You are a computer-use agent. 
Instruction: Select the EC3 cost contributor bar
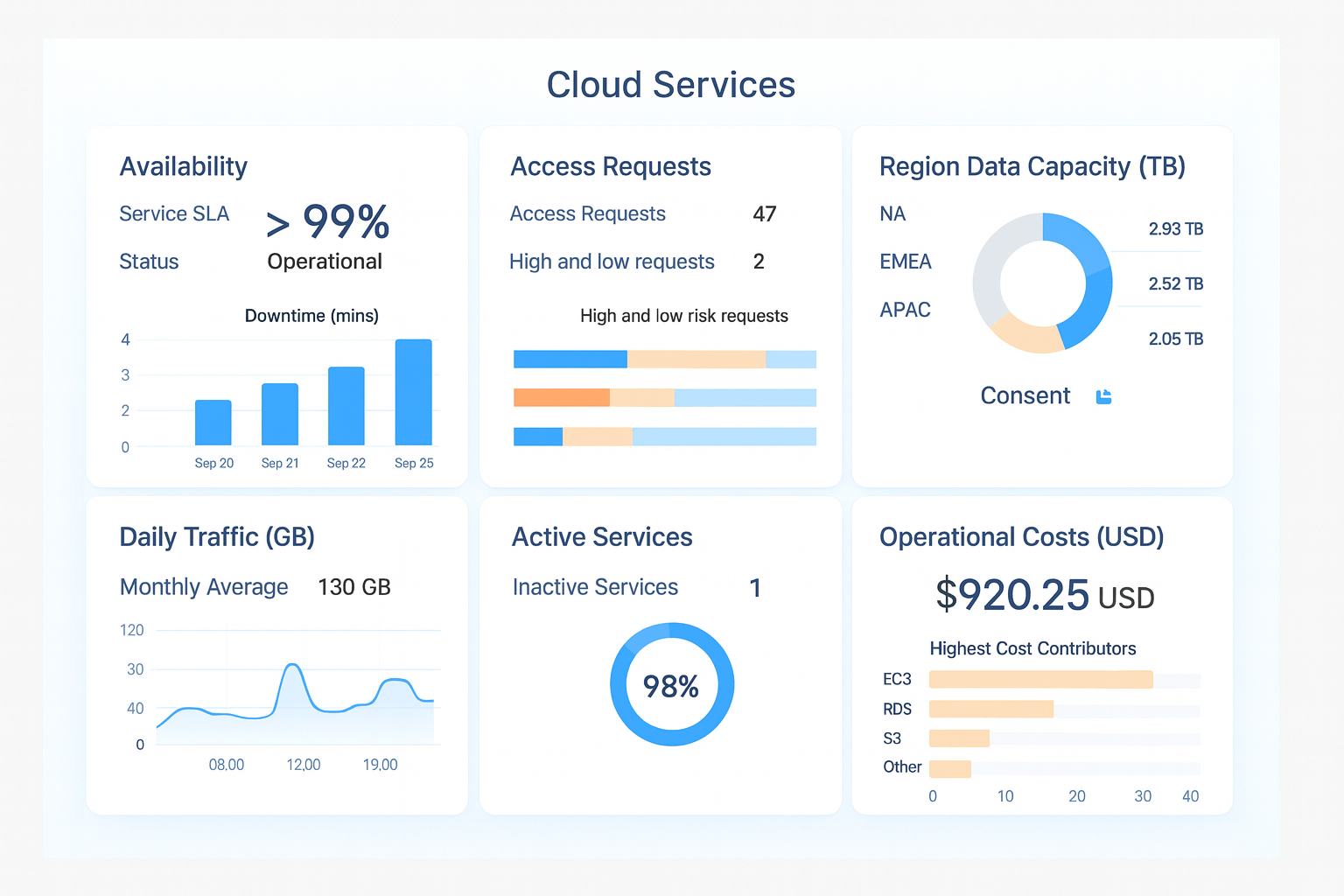pyautogui.click(x=1040, y=680)
